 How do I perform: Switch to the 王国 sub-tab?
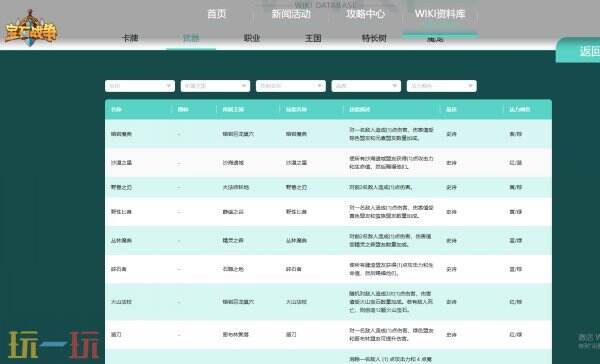pos(313,38)
